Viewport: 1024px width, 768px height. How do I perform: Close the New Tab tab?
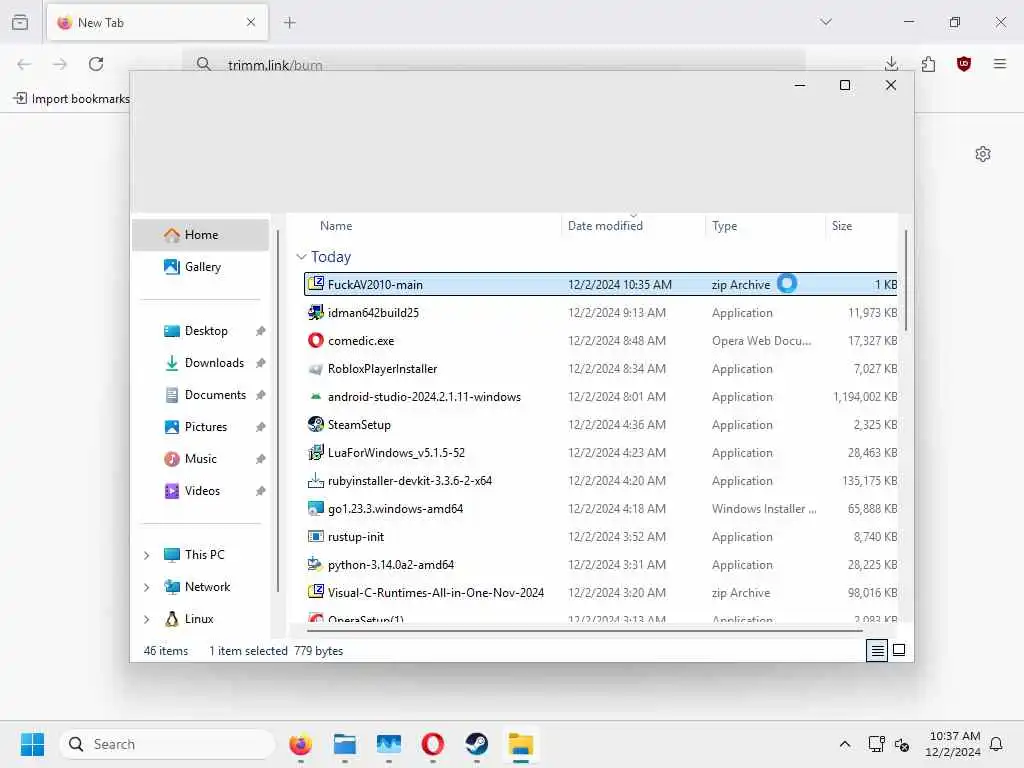click(x=251, y=22)
